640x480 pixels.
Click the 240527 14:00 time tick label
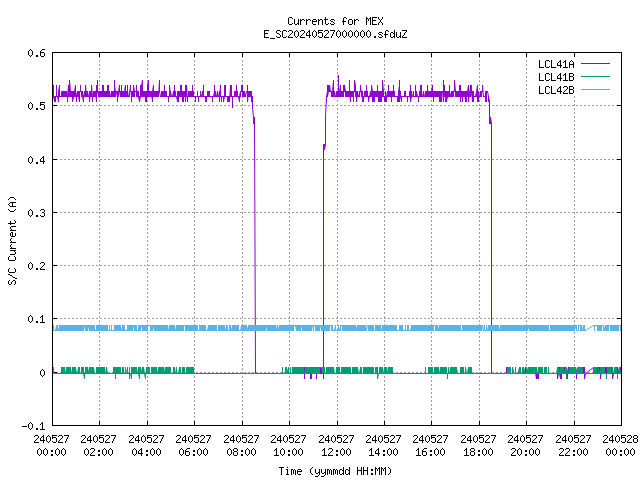tap(383, 446)
